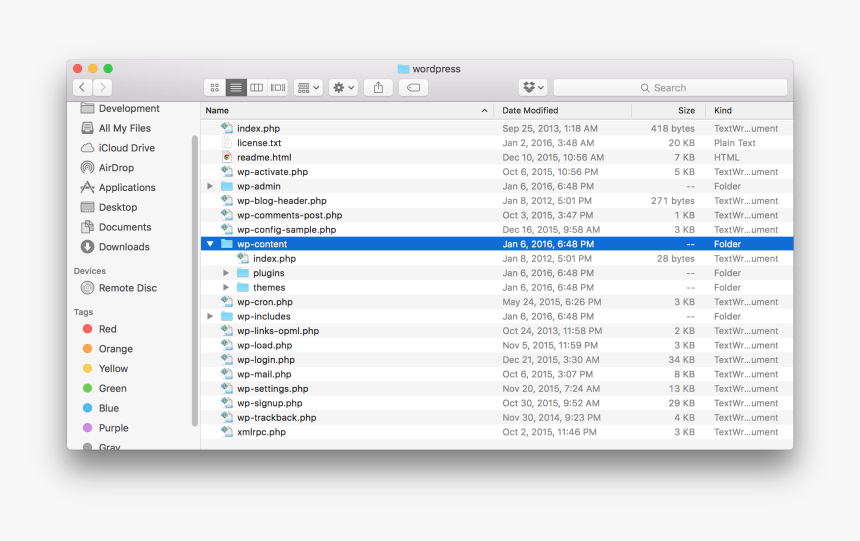Viewport: 860px width, 541px height.
Task: Select wp-trackback.php file name
Action: (276, 418)
